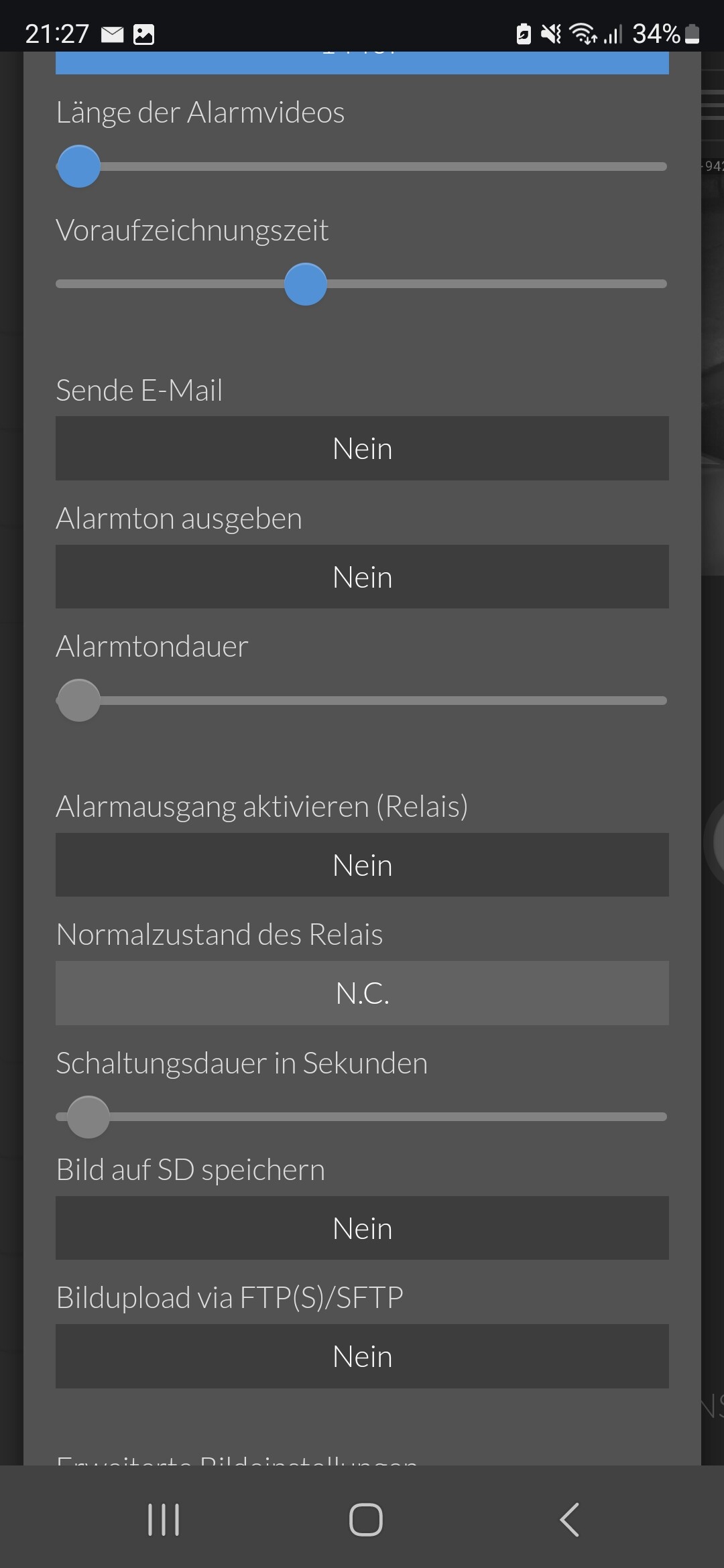Click the Voraufzeichnungszeit slider handle
The width and height of the screenshot is (724, 1568).
coord(306,284)
